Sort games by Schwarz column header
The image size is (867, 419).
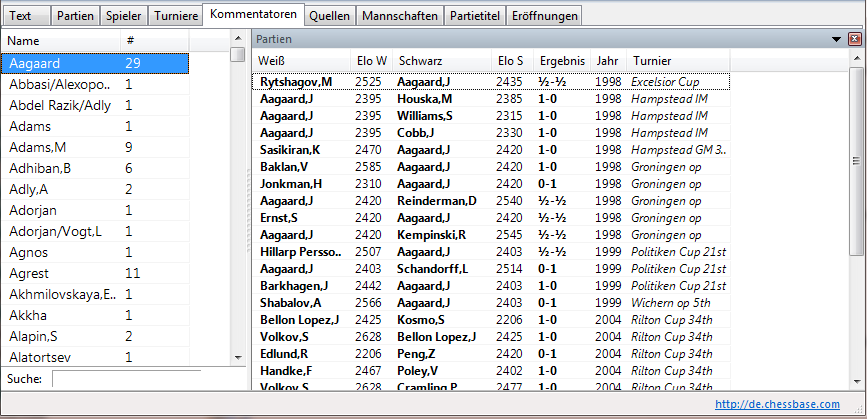point(442,61)
